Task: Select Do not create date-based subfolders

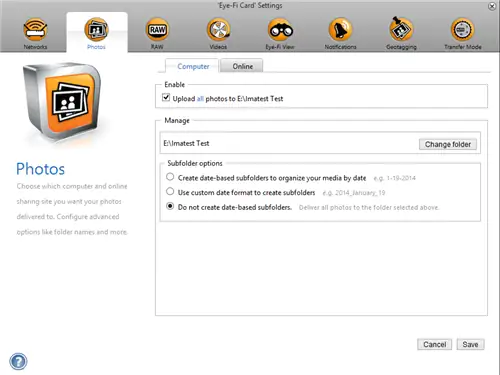Action: [x=170, y=206]
